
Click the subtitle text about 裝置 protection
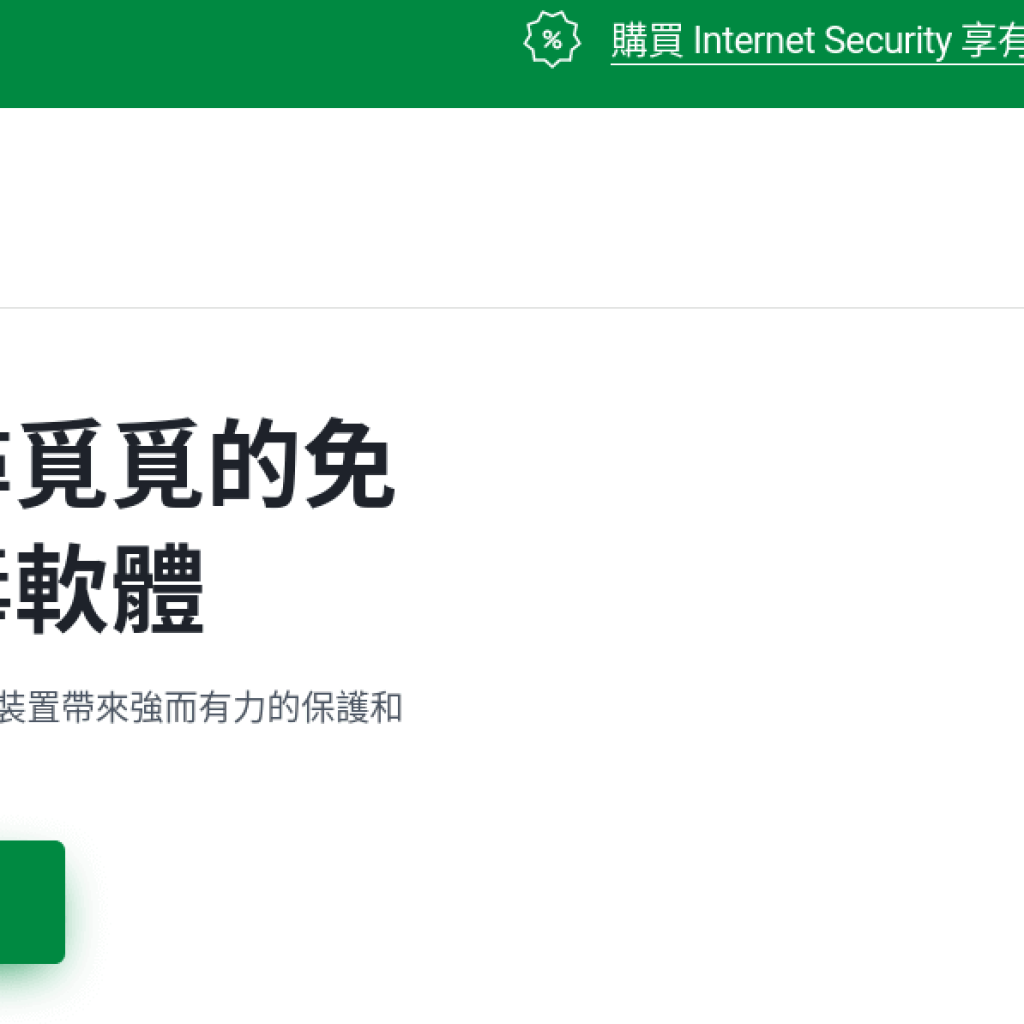200,705
